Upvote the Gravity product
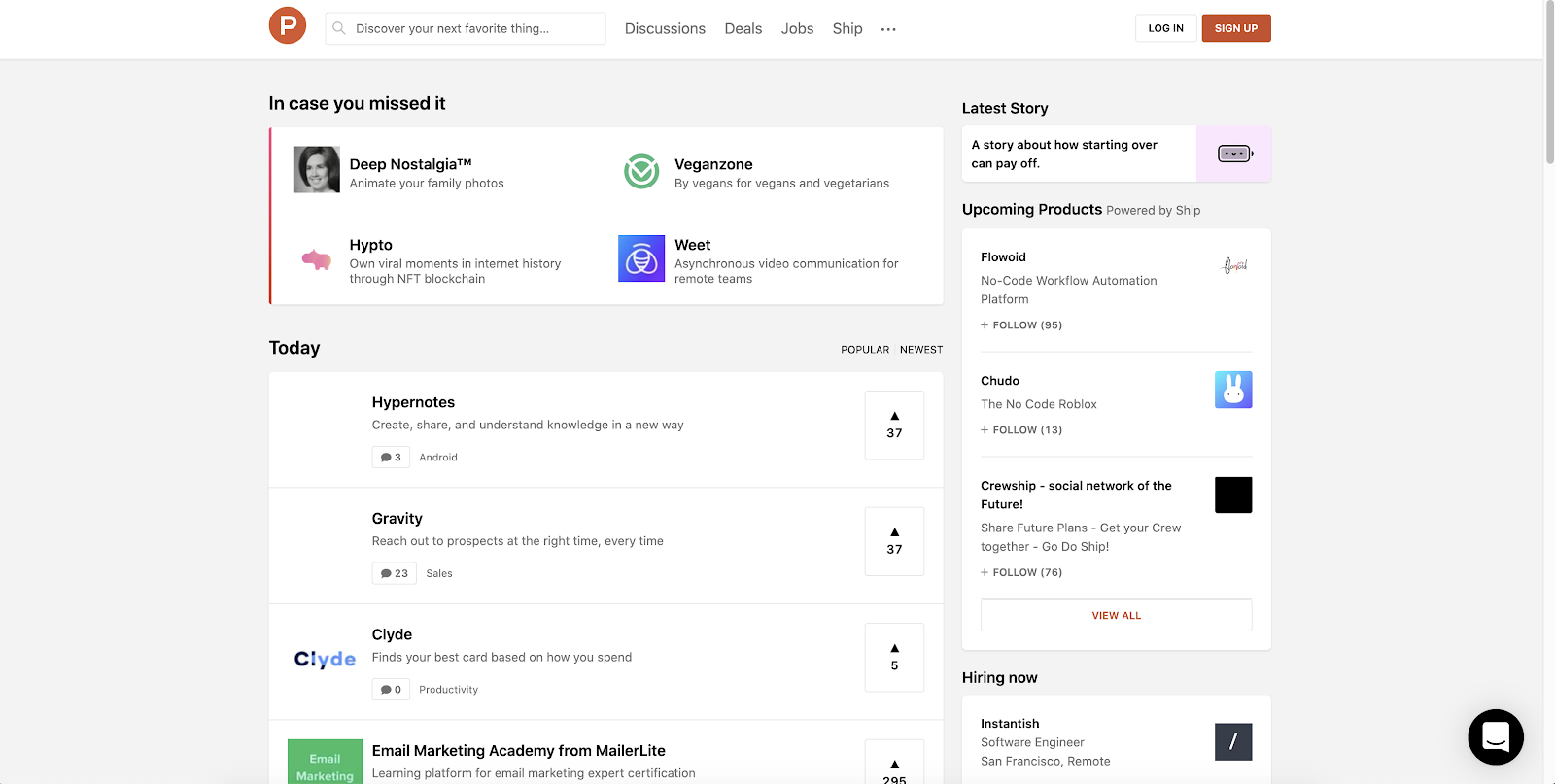This screenshot has height=784, width=1555. pos(894,541)
